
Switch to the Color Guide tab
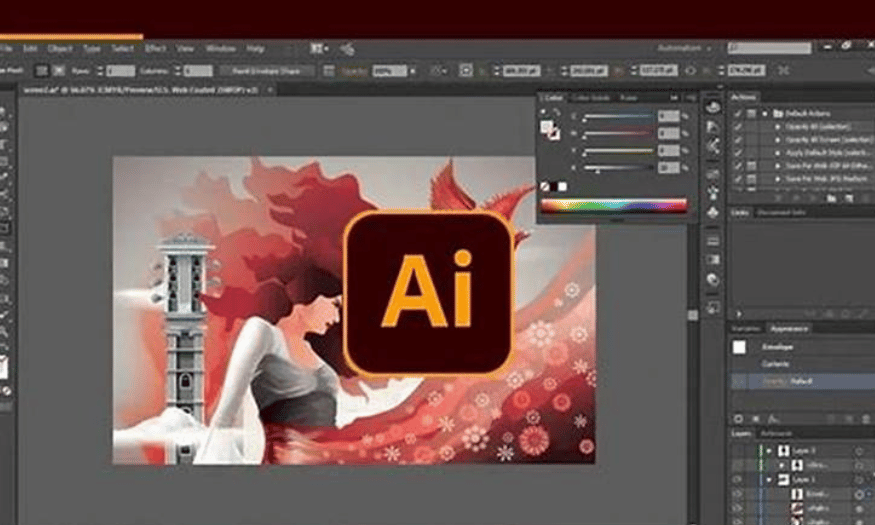coord(591,98)
